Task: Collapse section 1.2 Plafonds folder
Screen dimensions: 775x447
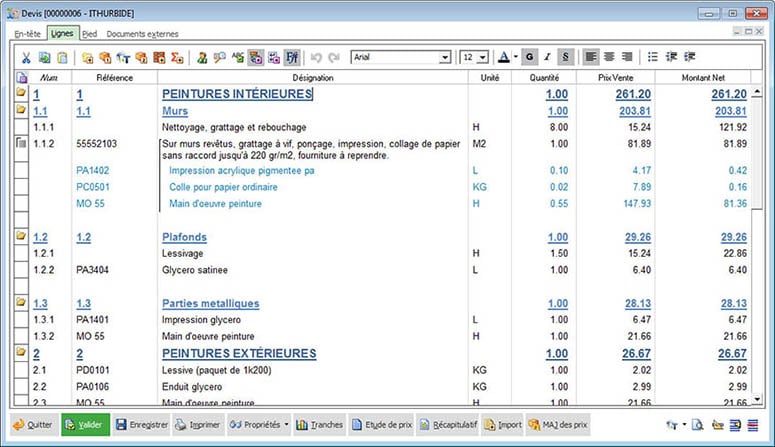Action: point(21,235)
